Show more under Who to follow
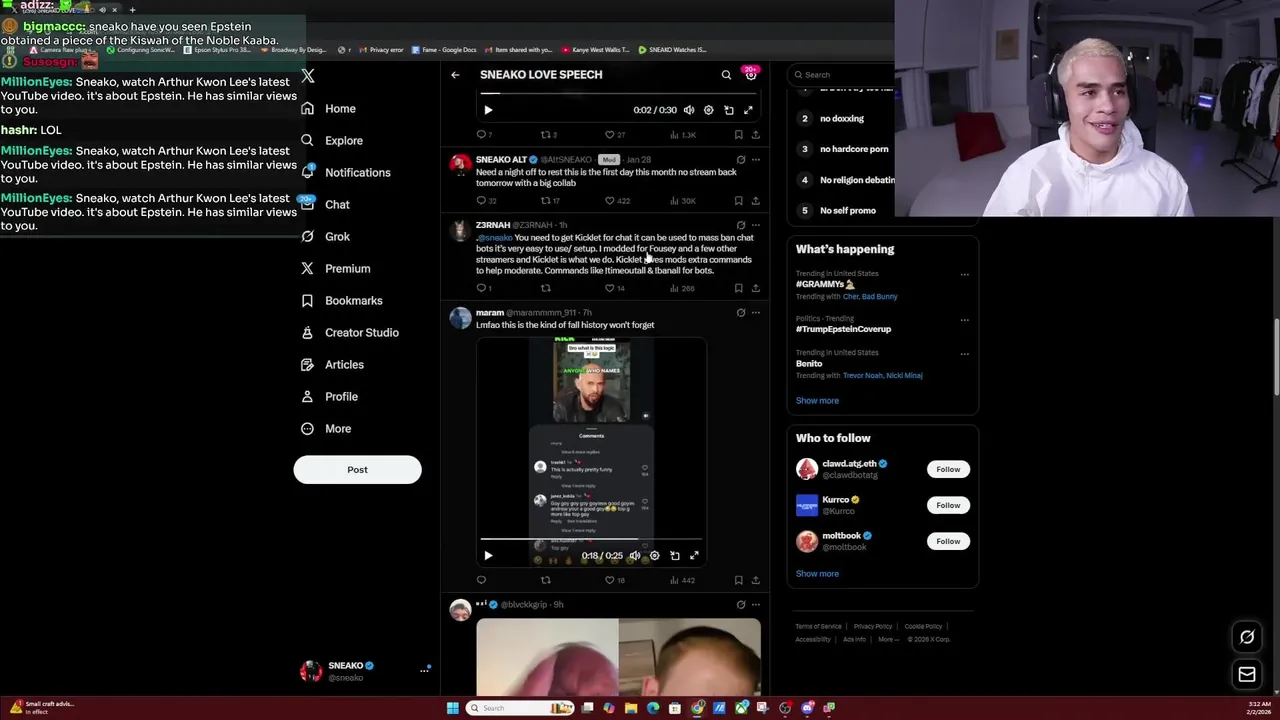Viewport: 1280px width, 720px height. click(817, 574)
